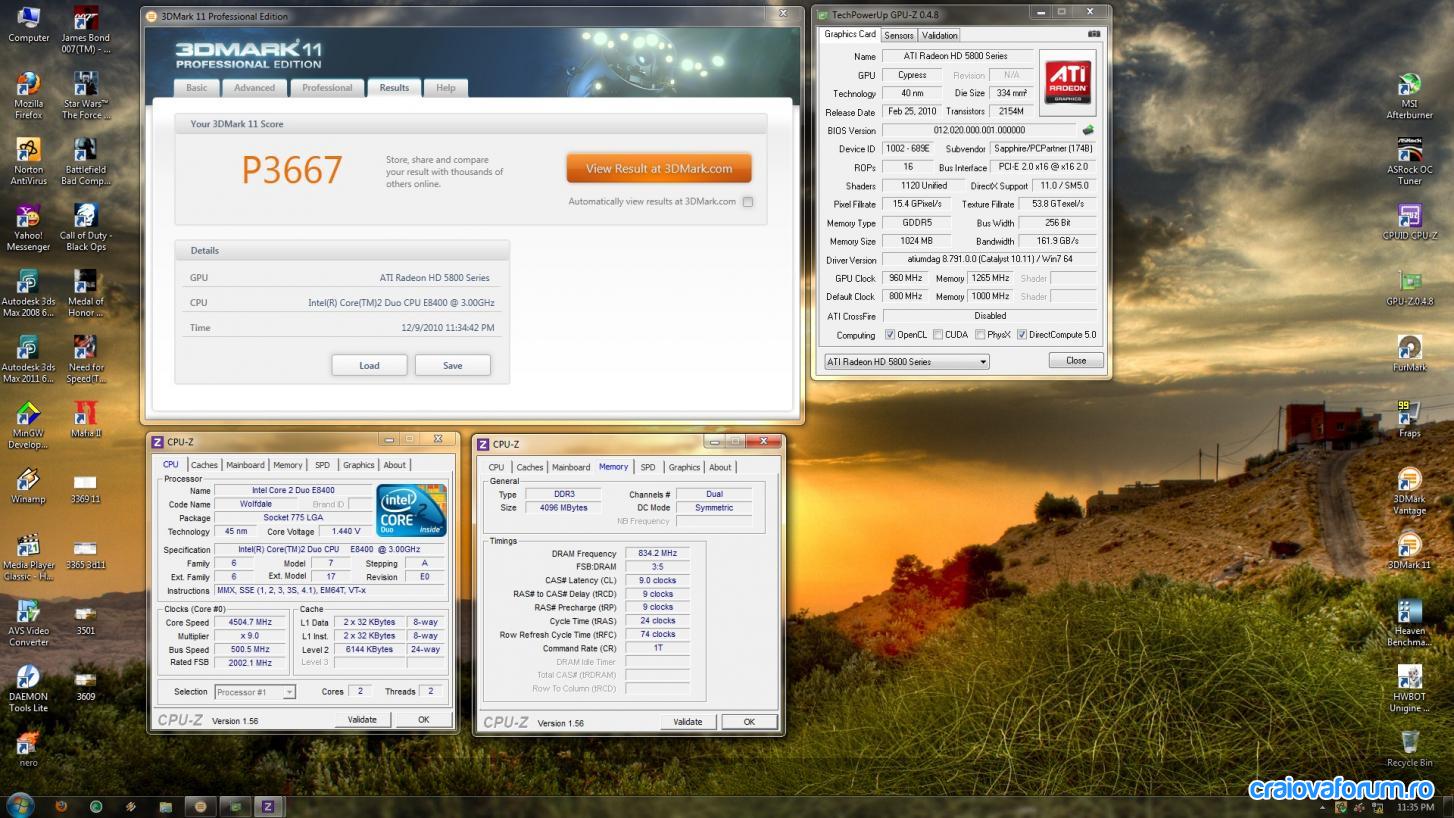Click GPU-Z BIOS save chip icon
Screen dimensions: 1454x818
1088,130
